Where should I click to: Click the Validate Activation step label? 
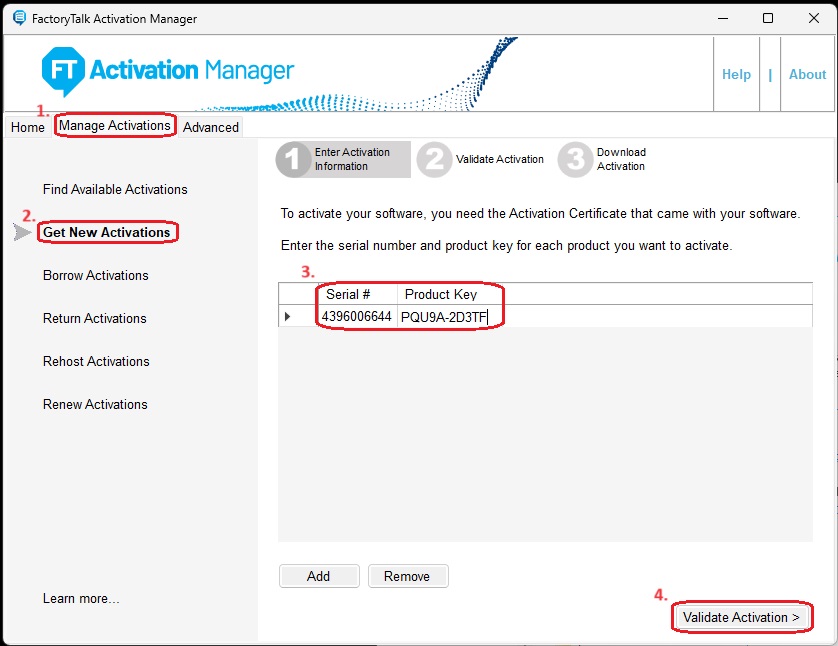pos(500,159)
